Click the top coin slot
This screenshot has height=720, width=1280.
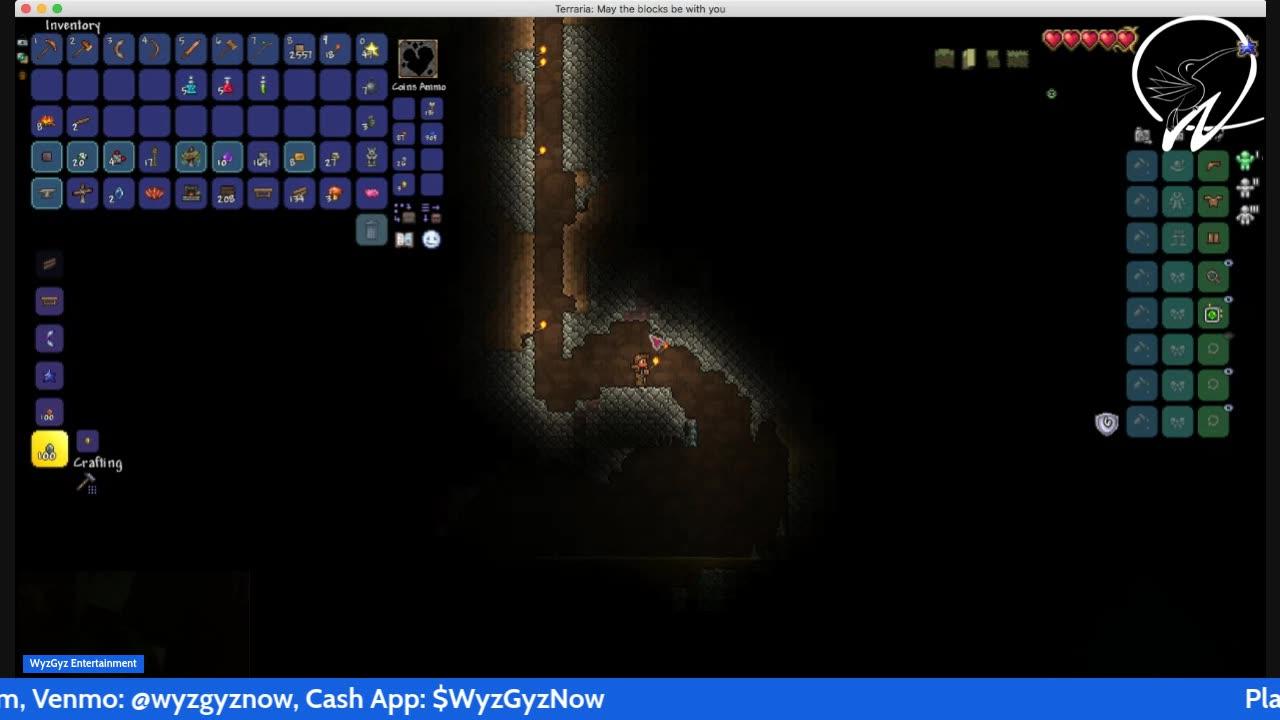click(x=403, y=108)
